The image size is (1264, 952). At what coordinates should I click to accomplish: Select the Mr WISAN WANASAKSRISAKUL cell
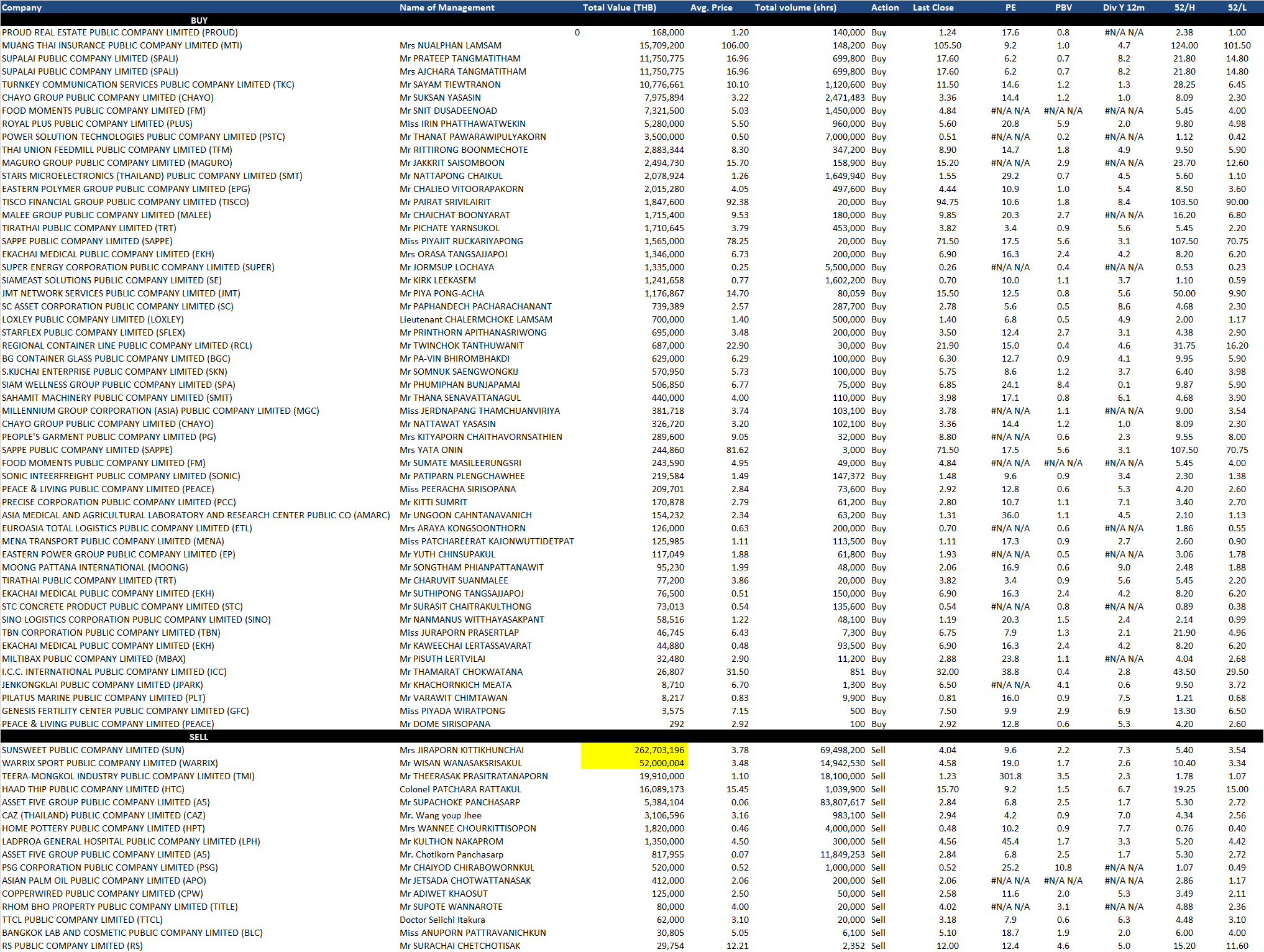[460, 763]
